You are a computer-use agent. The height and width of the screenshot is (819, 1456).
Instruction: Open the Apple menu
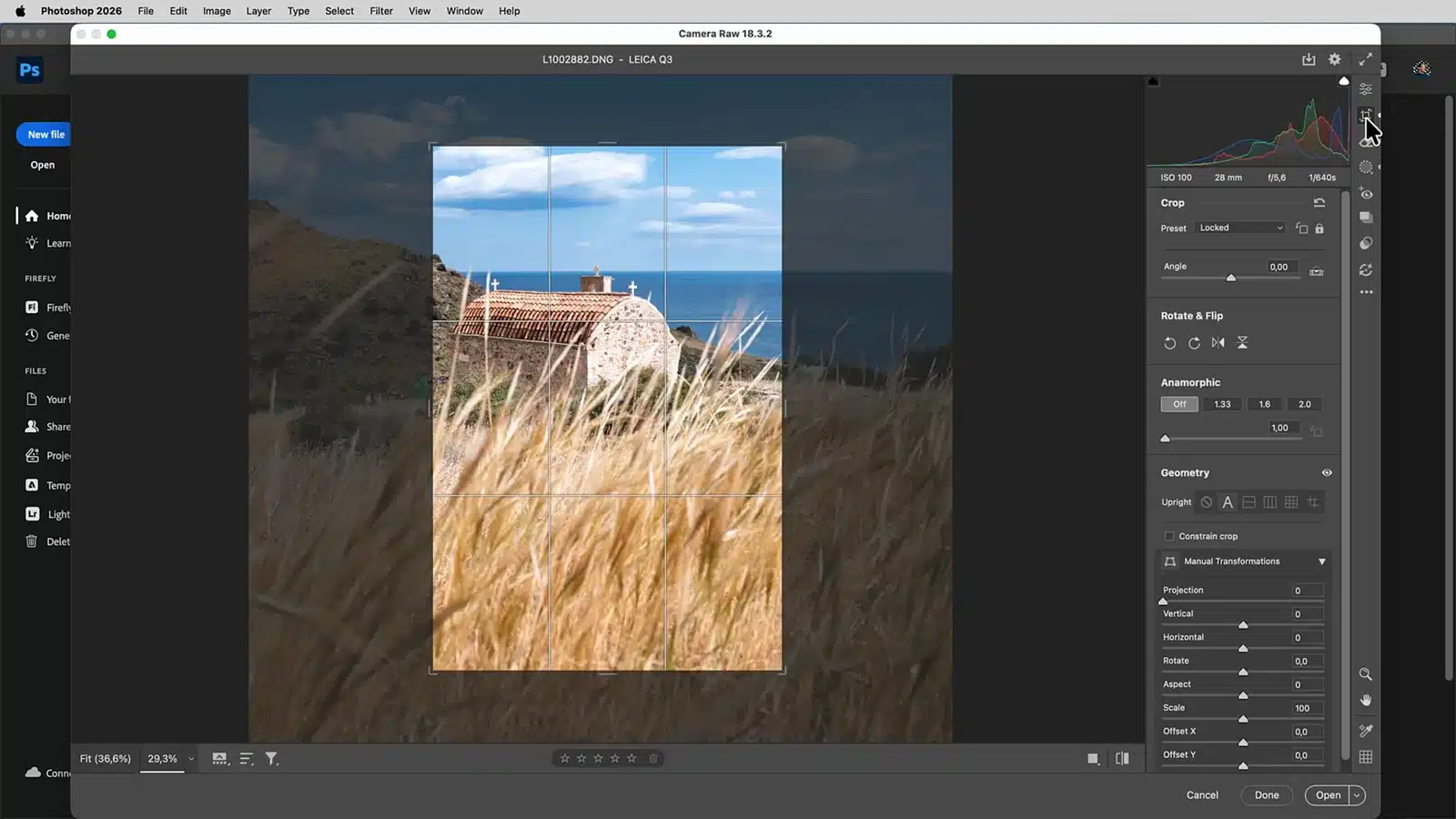coord(20,11)
